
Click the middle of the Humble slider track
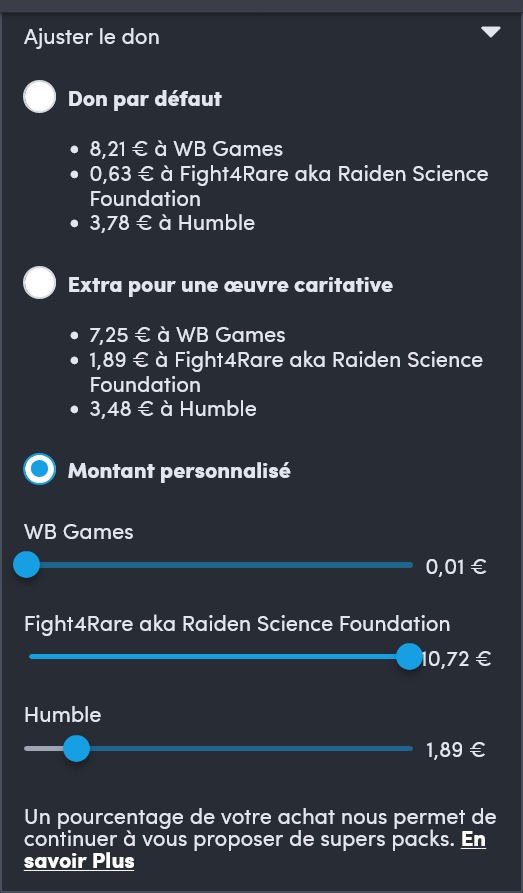click(219, 748)
